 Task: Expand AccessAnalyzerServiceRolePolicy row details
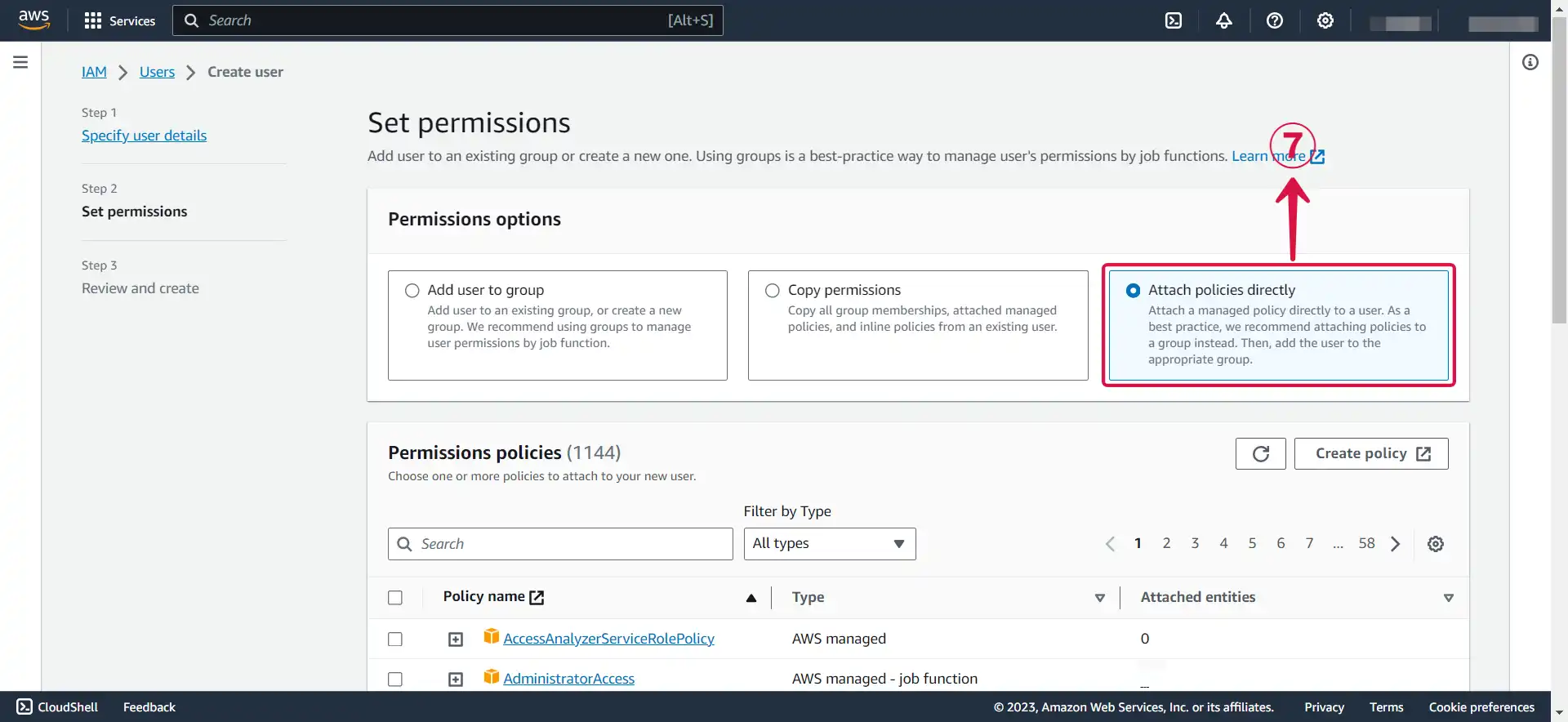[x=456, y=639]
